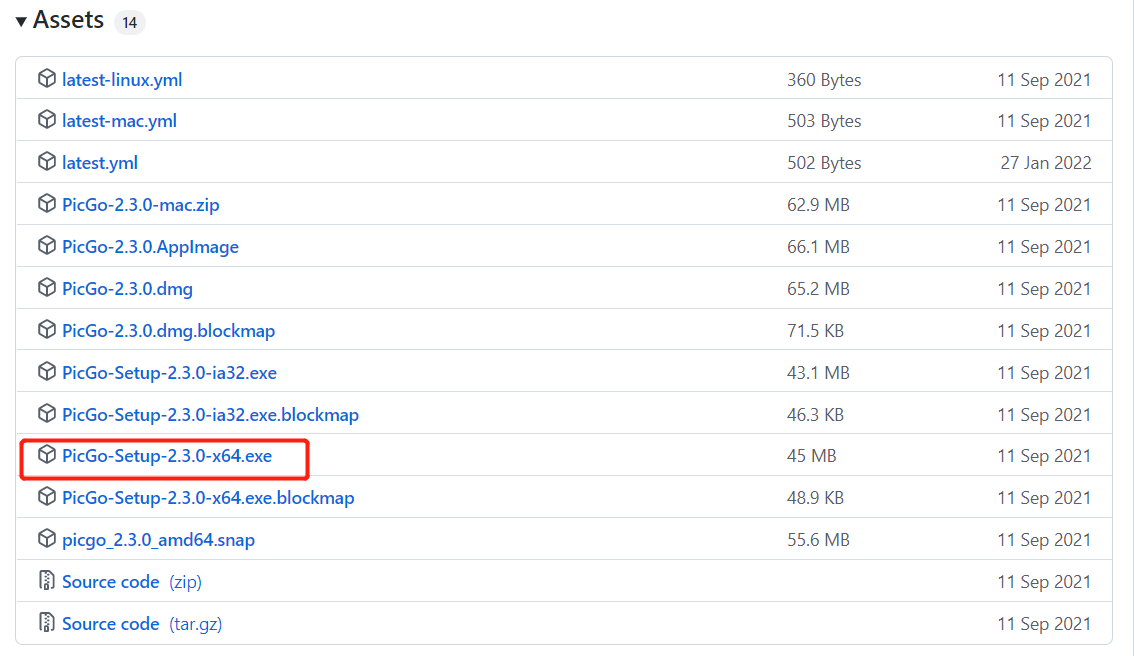Screen dimensions: 1134x656
Task: Click the package icon beside PicGo-2.3.0.dmg
Action: point(47,287)
